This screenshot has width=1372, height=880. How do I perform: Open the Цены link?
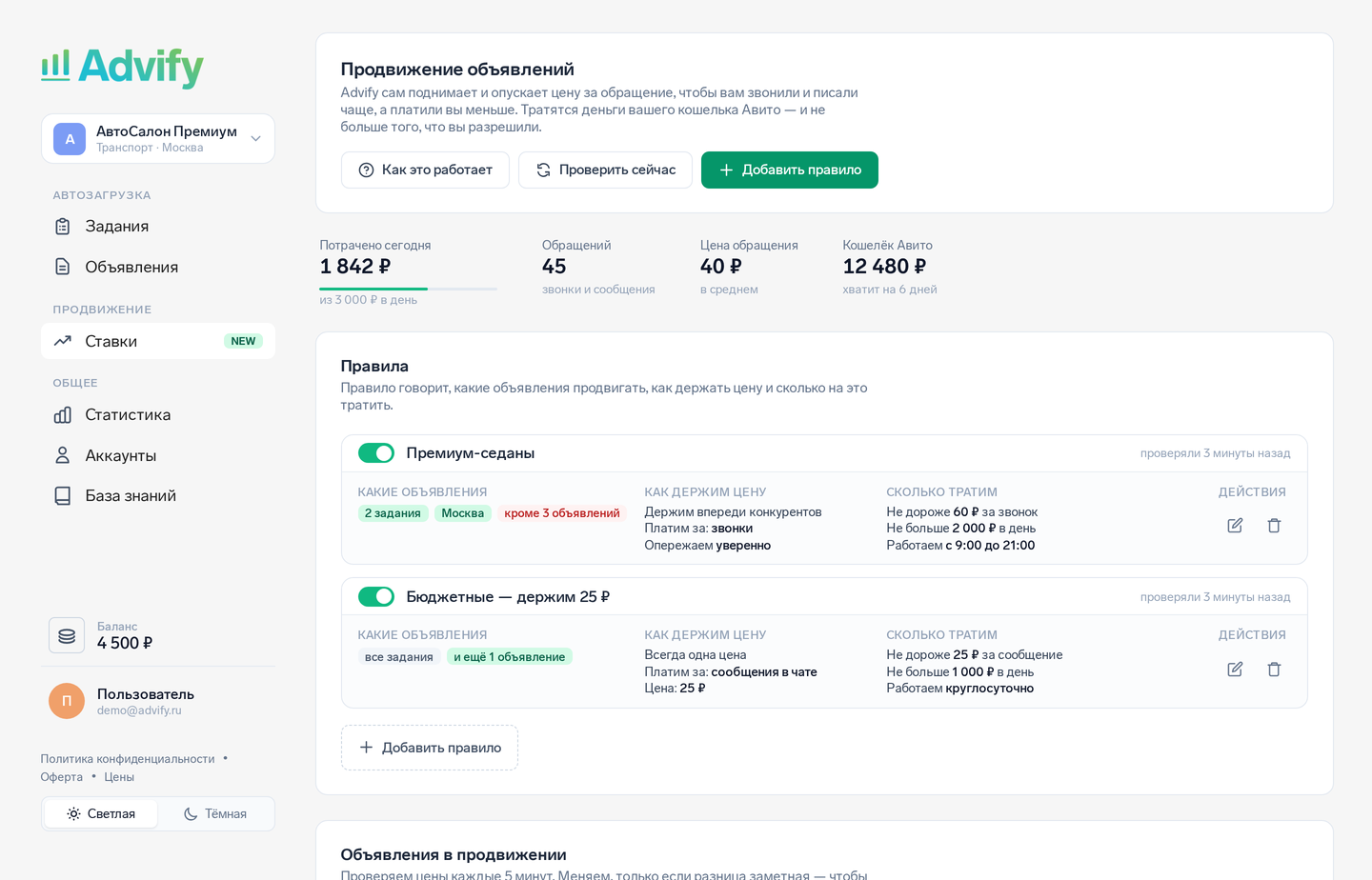[x=119, y=777]
